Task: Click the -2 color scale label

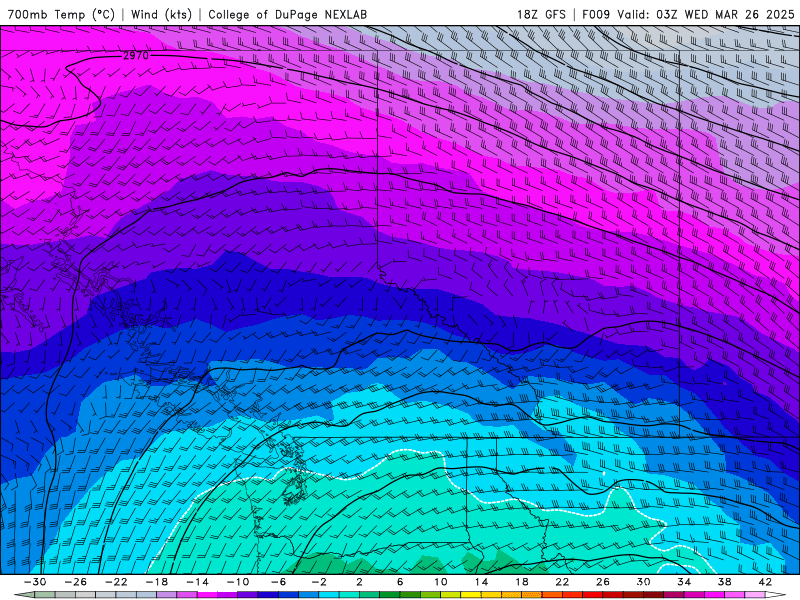Action: point(319,582)
